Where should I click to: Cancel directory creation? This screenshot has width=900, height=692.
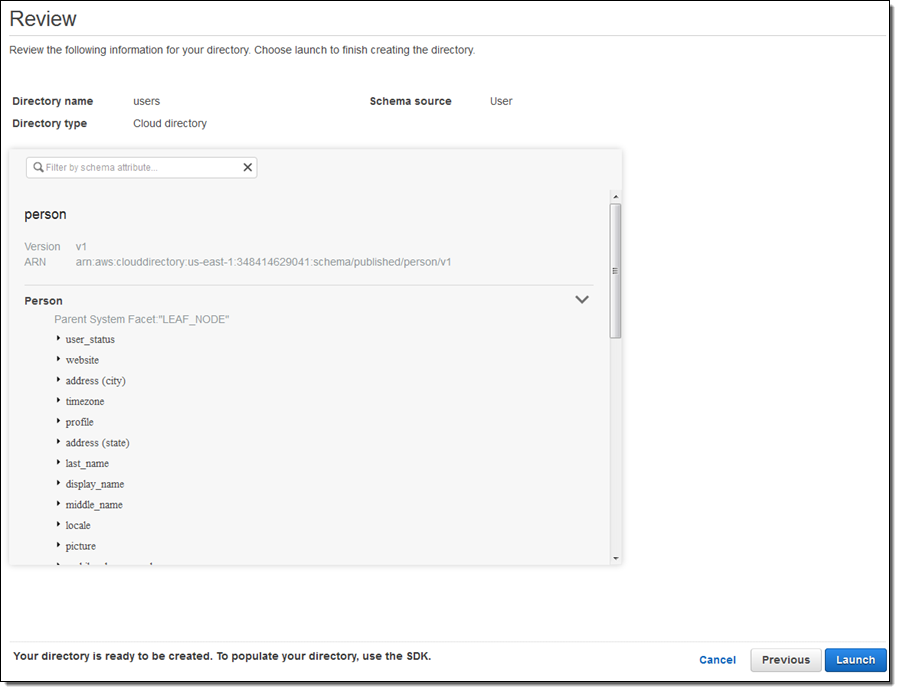[717, 660]
